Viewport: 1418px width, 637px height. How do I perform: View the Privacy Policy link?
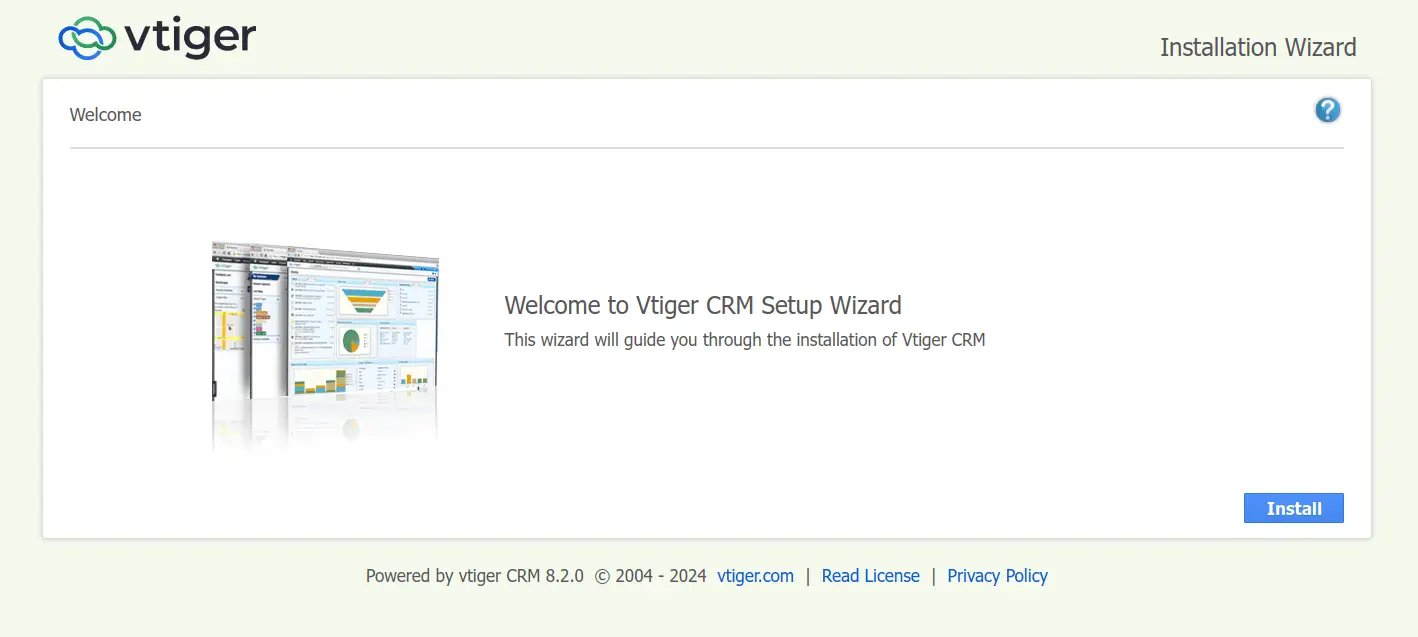pyautogui.click(x=997, y=576)
